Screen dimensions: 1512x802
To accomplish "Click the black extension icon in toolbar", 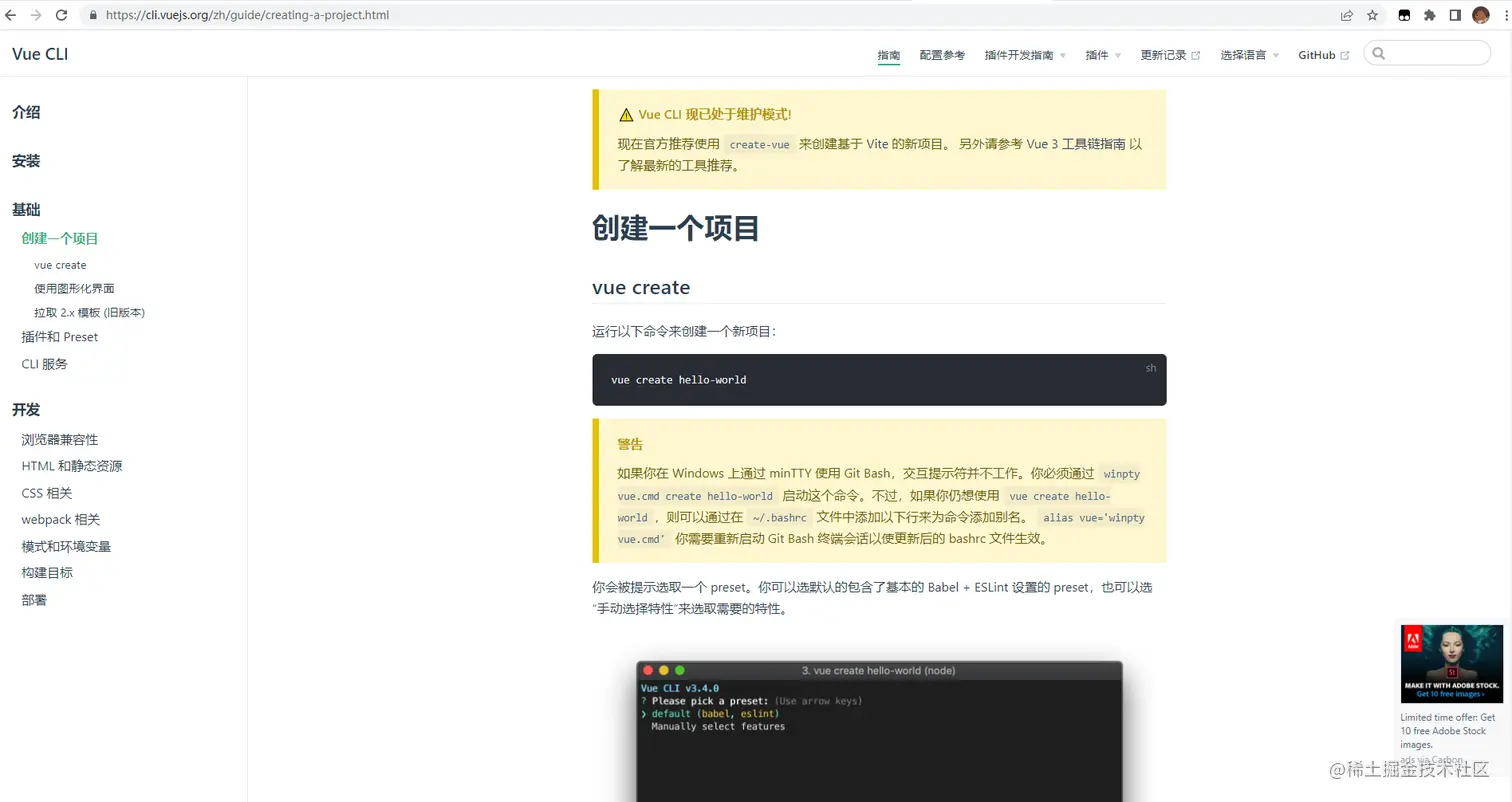I will [x=1404, y=15].
